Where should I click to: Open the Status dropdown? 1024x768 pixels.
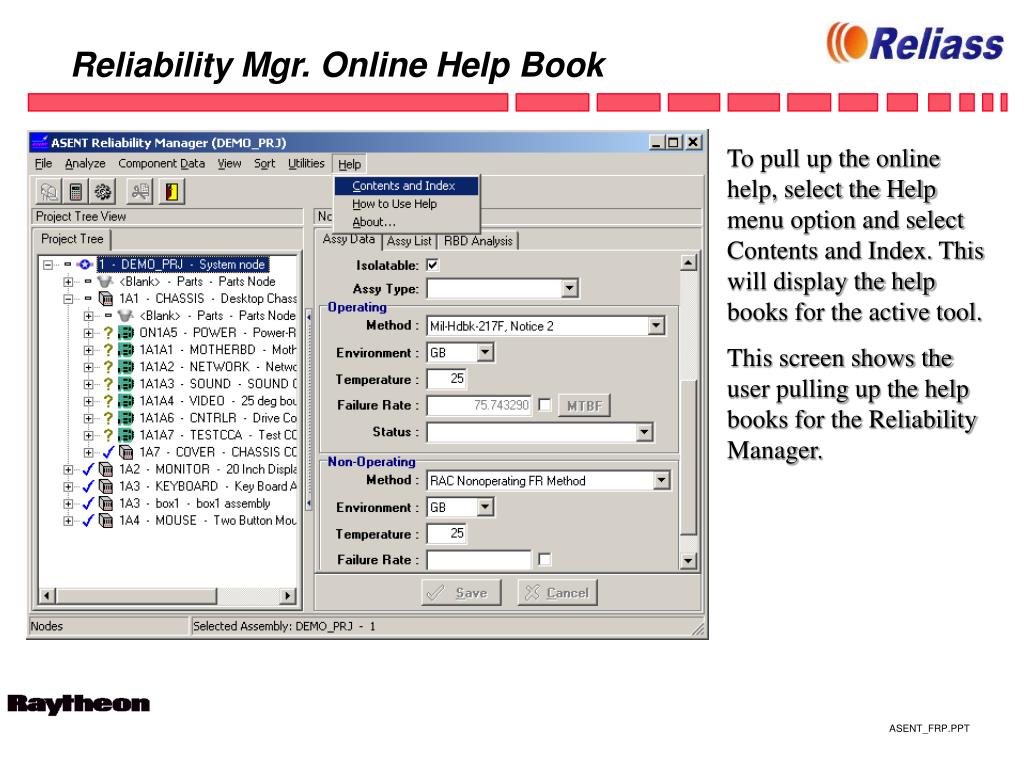[645, 432]
